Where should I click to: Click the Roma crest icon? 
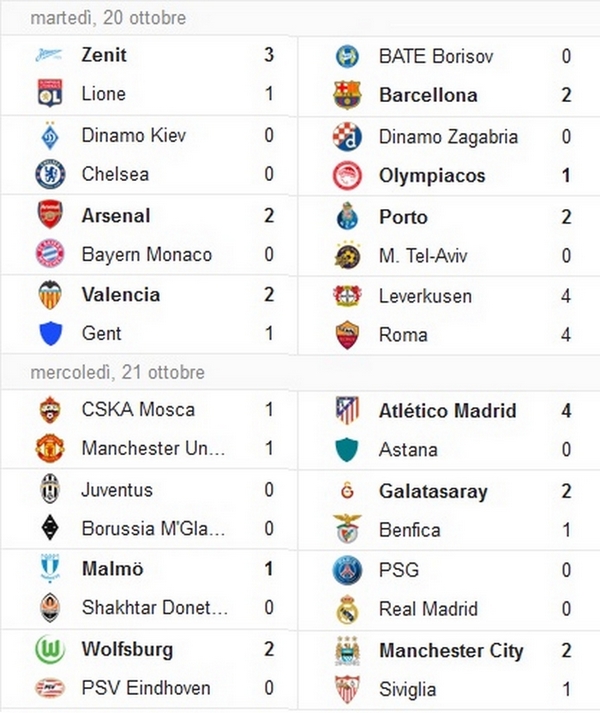(x=347, y=335)
